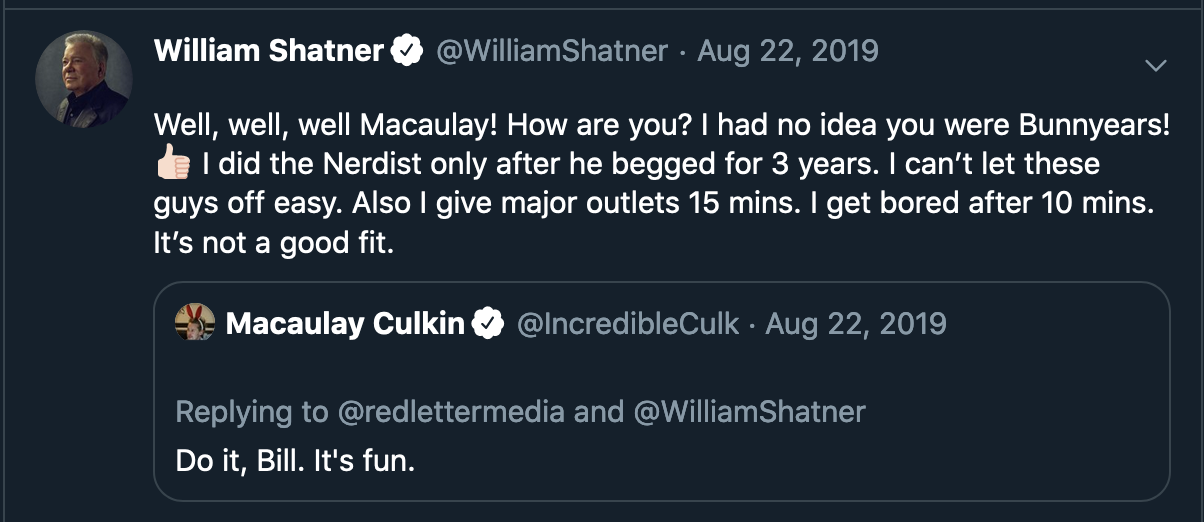
Task: Click the Macaulay Culkin display name
Action: 346,324
